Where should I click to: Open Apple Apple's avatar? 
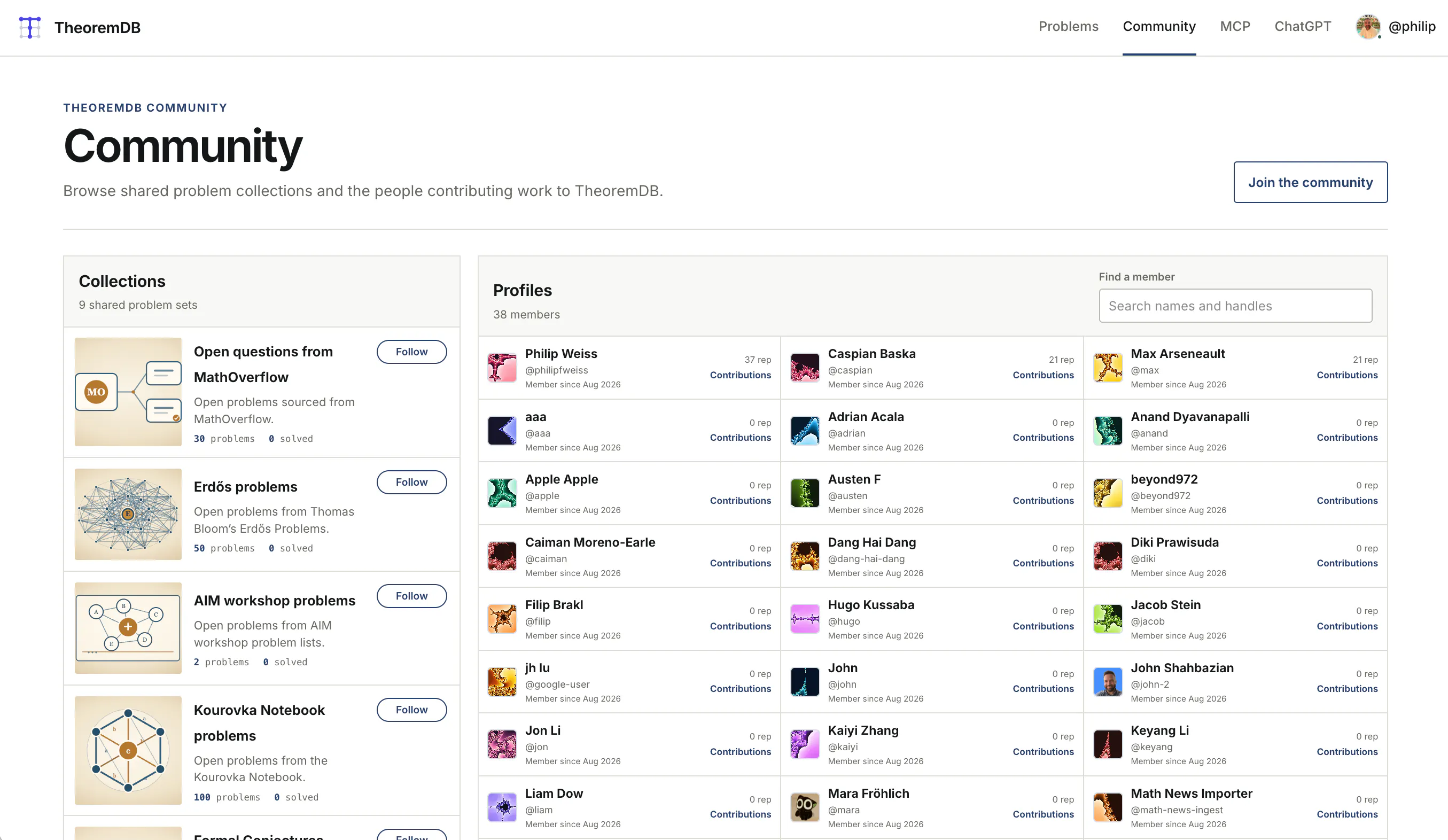tap(502, 494)
